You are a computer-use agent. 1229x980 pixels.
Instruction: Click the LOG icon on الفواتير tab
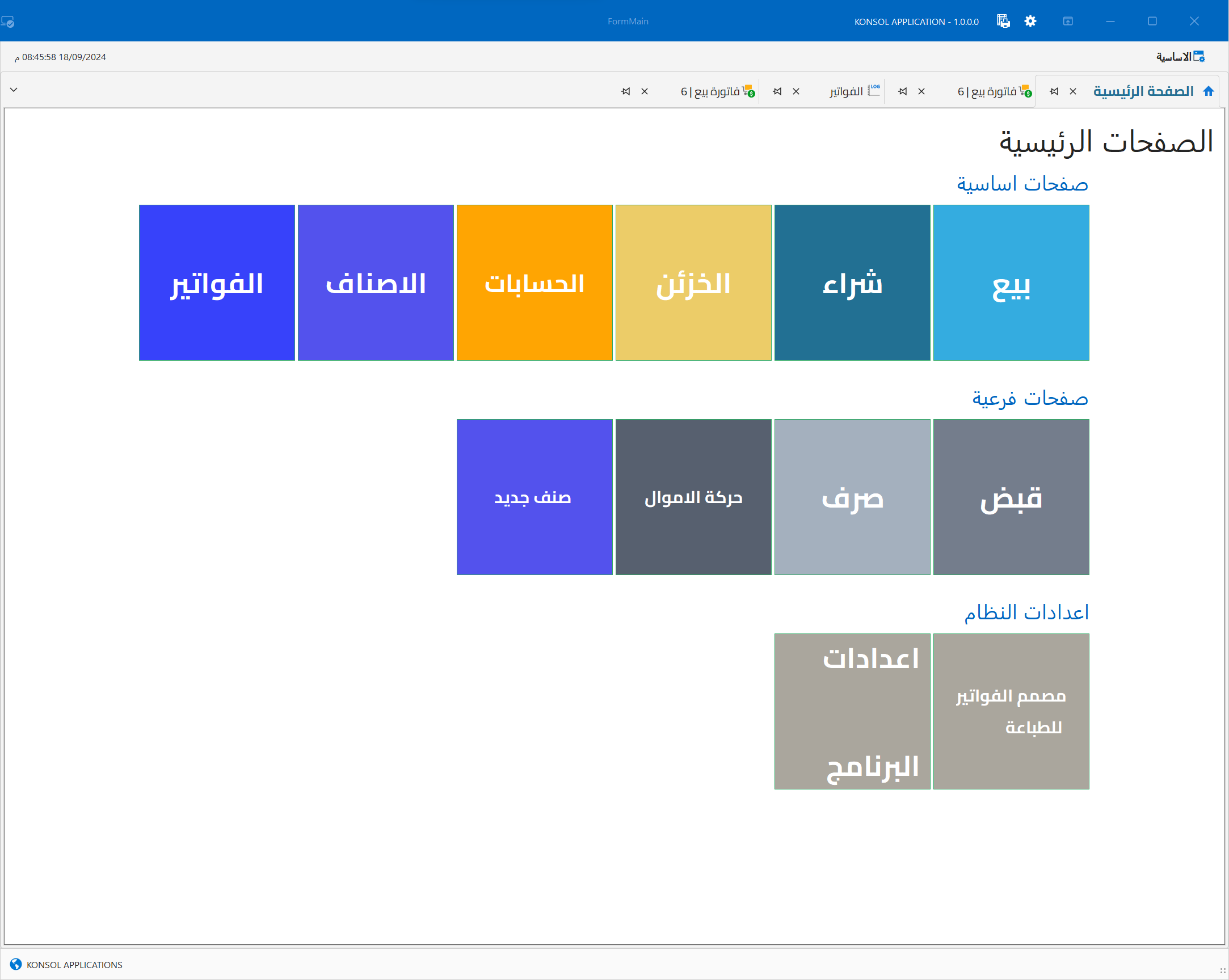[873, 90]
